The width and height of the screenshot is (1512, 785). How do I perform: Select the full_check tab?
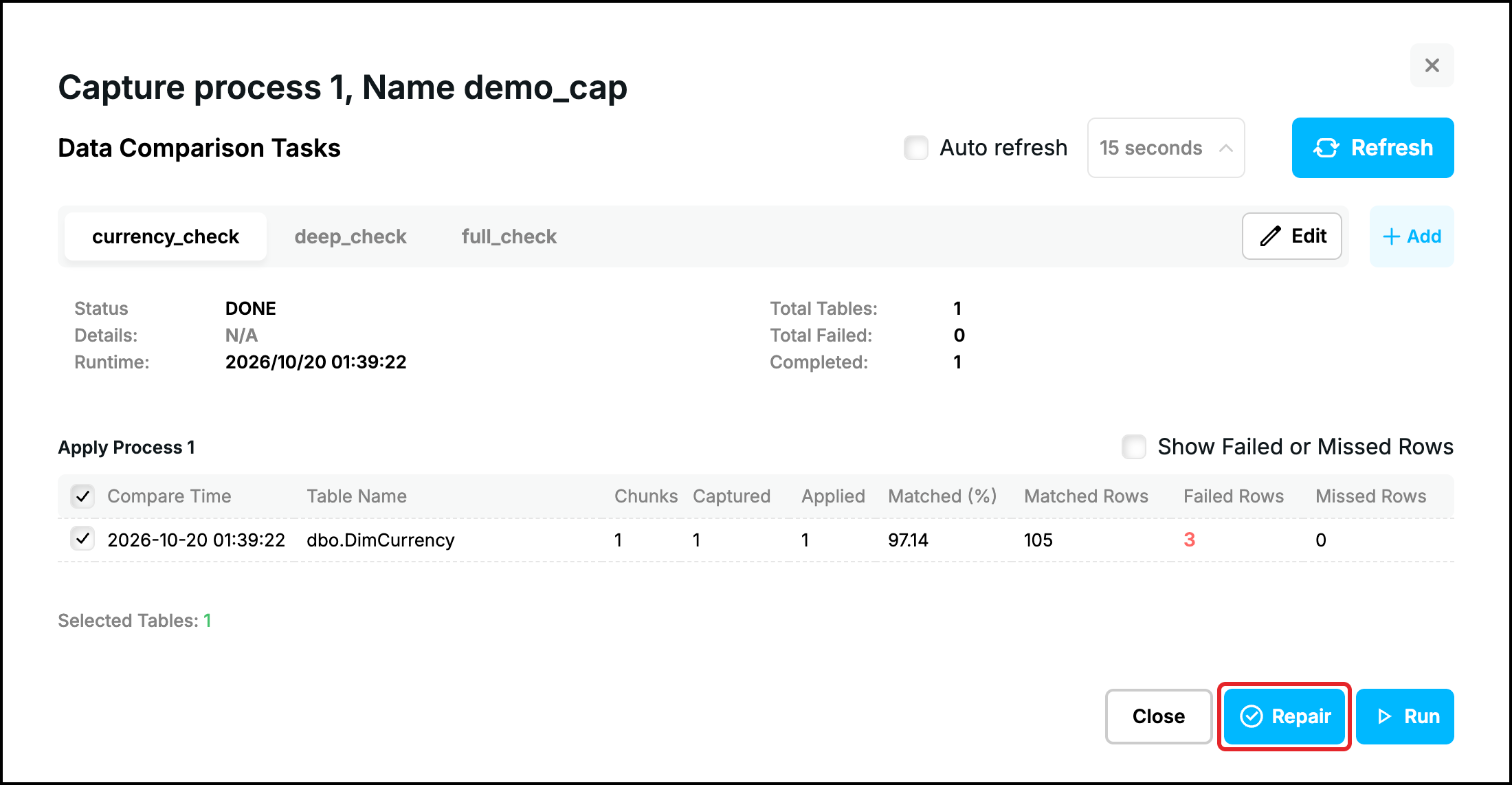tap(509, 237)
